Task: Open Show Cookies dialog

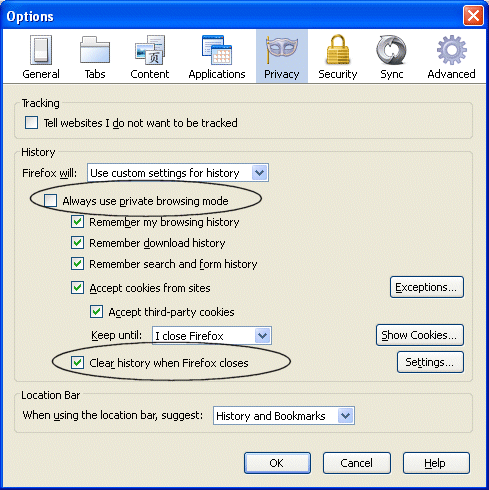Action: (420, 335)
